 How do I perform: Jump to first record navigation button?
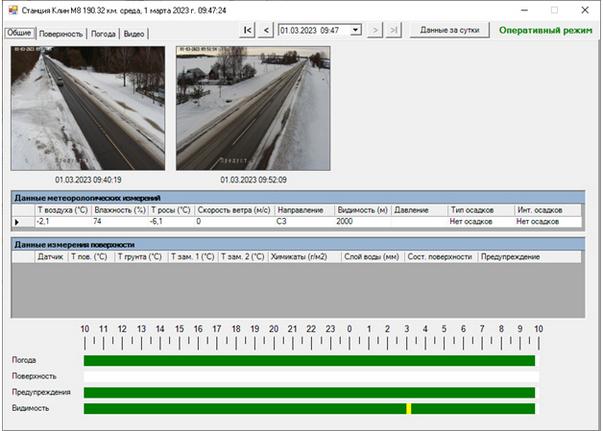coord(248,30)
